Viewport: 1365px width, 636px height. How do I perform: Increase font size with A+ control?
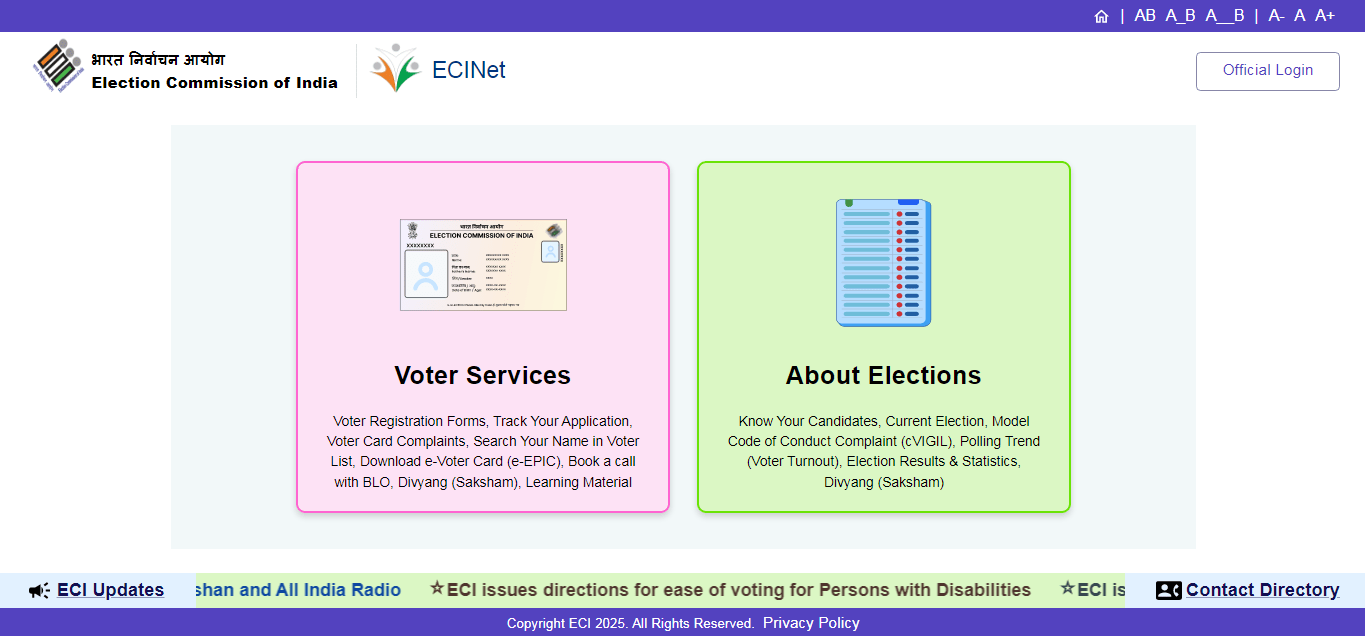1324,16
